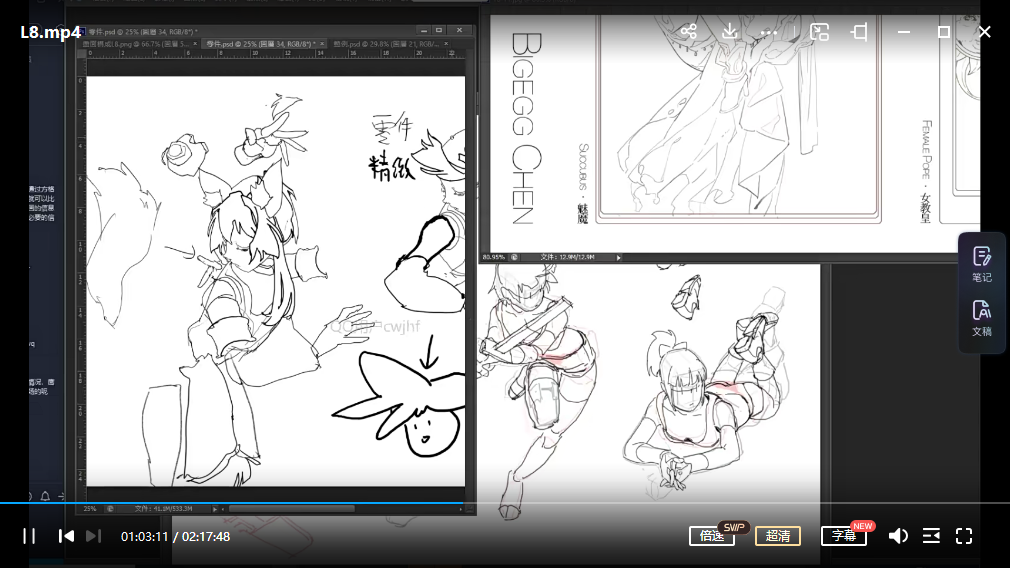Open the 文稿 transcript panel
Screen dimensions: 1010x568
tap(982, 318)
